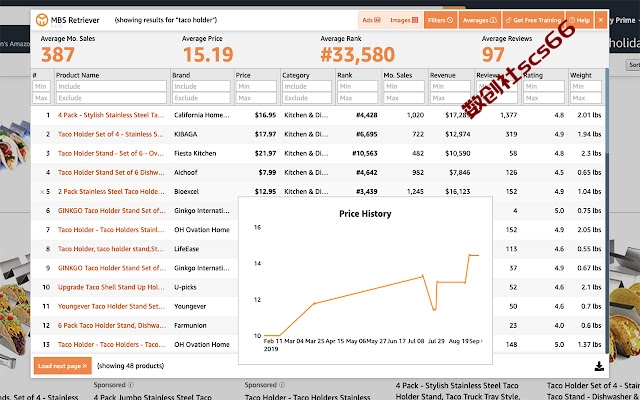Screen dimensions: 640x400
Task: Close the MBS Retriever panel
Action: [601, 20]
